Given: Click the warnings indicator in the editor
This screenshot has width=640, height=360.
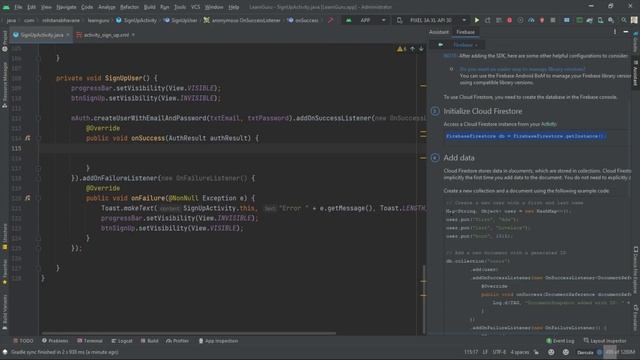Looking at the screenshot, I should pyautogui.click(x=401, y=49).
